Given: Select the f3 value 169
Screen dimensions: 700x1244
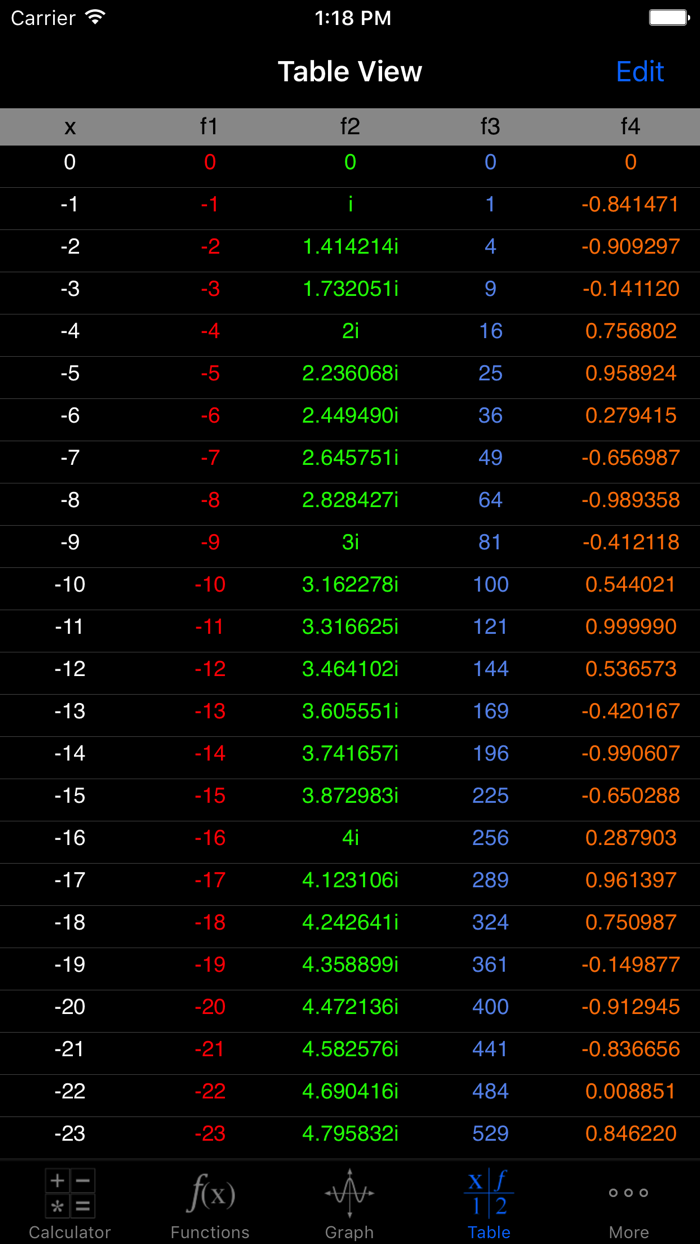Looking at the screenshot, I should (x=490, y=711).
